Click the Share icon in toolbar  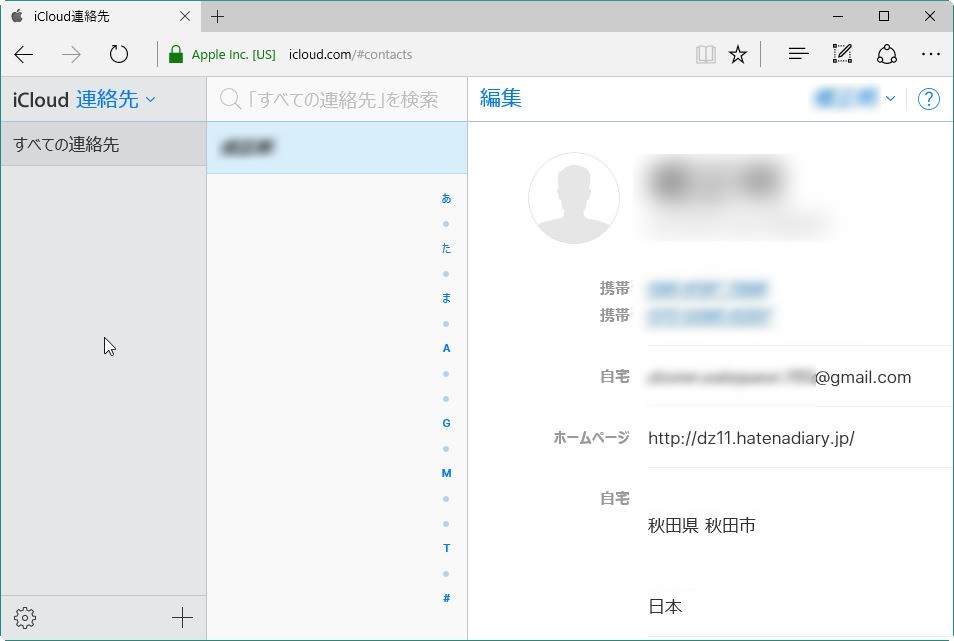tap(886, 54)
